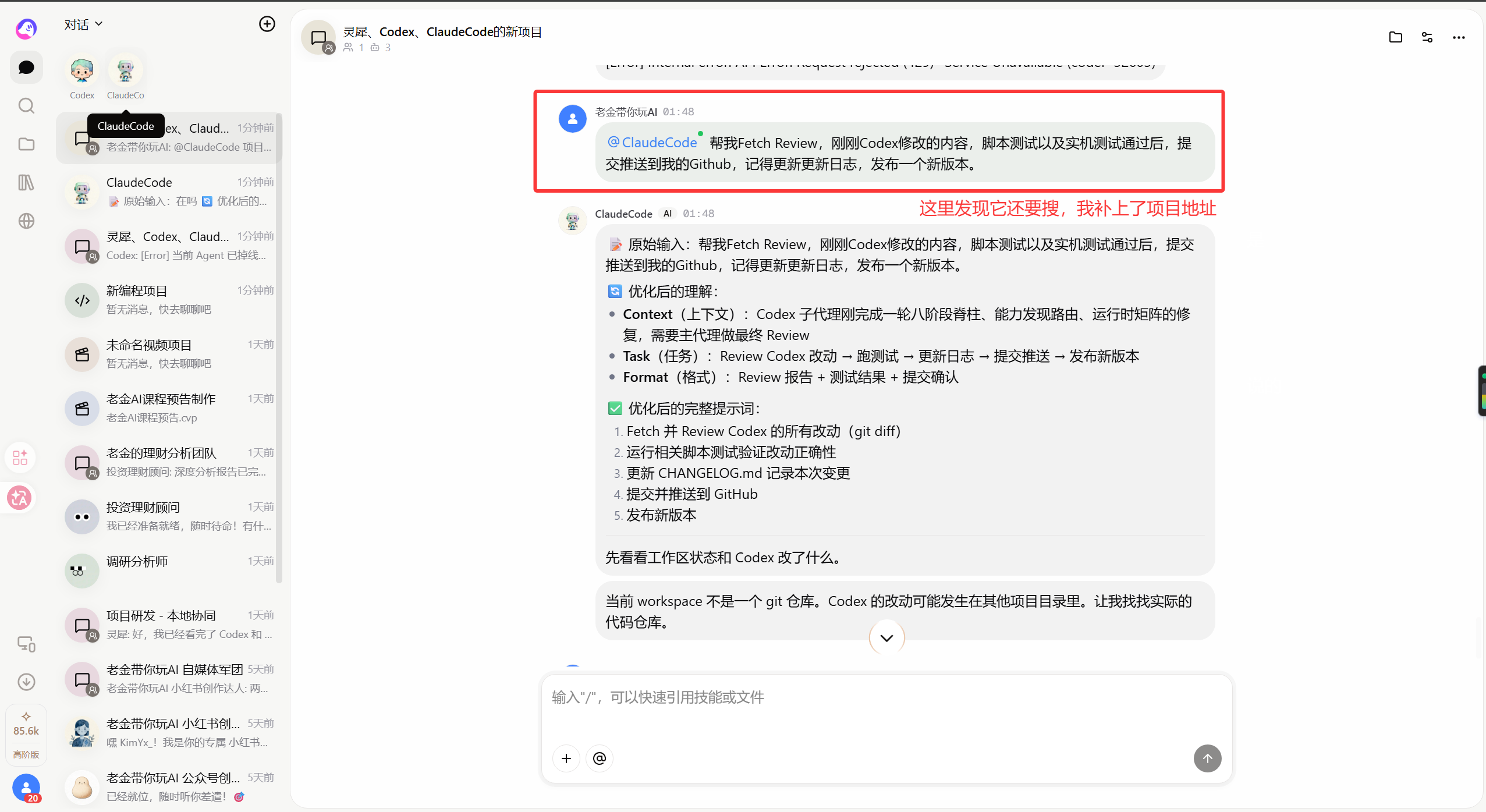Open the user profile avatar with 20 badge

tap(26, 788)
